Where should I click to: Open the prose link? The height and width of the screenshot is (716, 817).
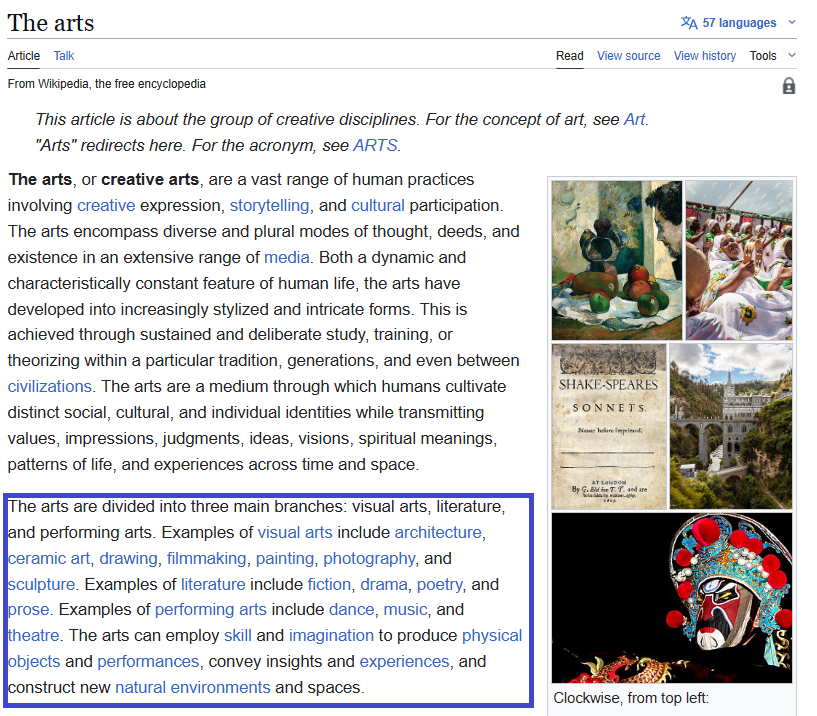click(28, 610)
